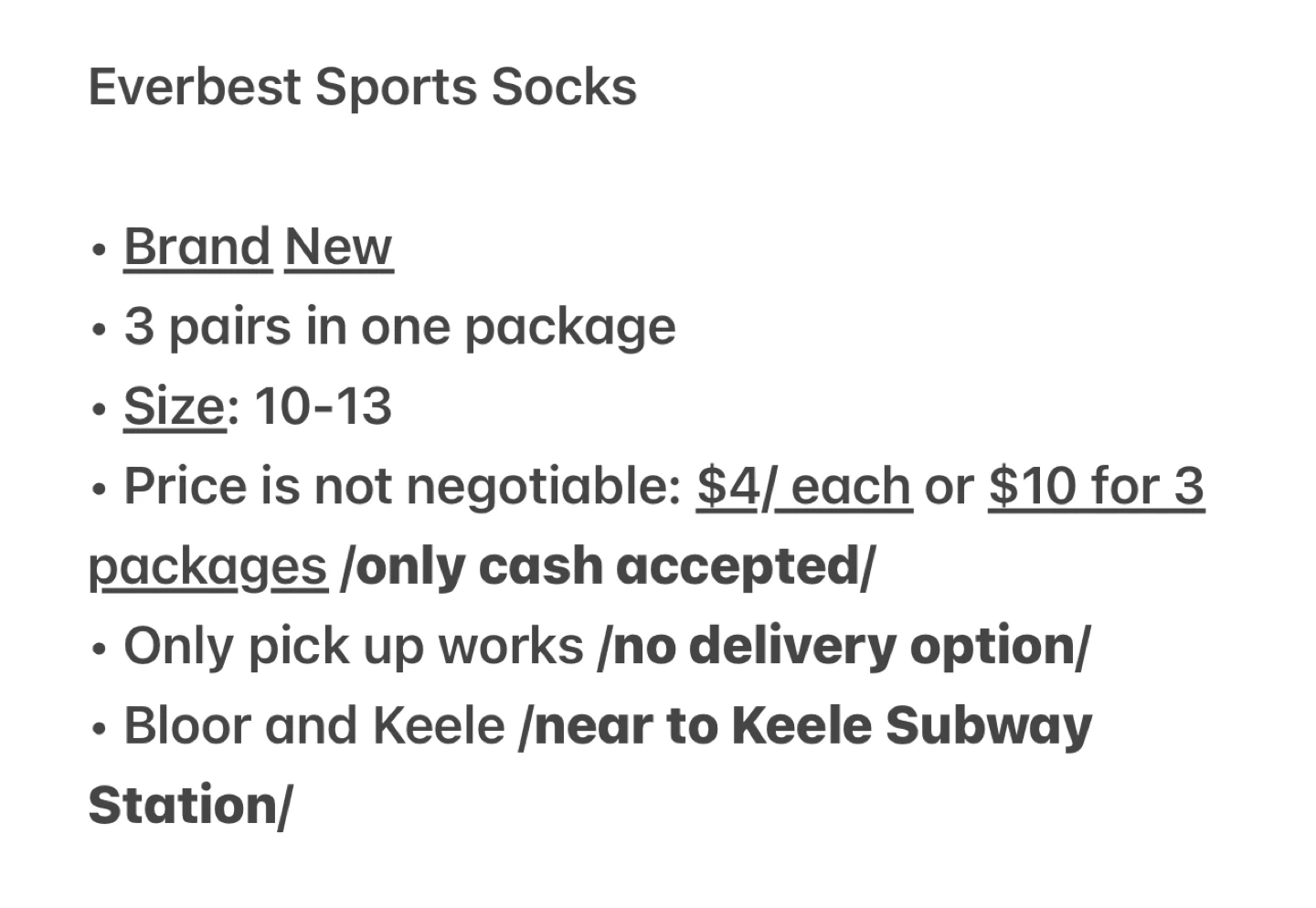The height and width of the screenshot is (908, 1316).
Task: Click the underlined word 'packages'
Action: (x=208, y=566)
